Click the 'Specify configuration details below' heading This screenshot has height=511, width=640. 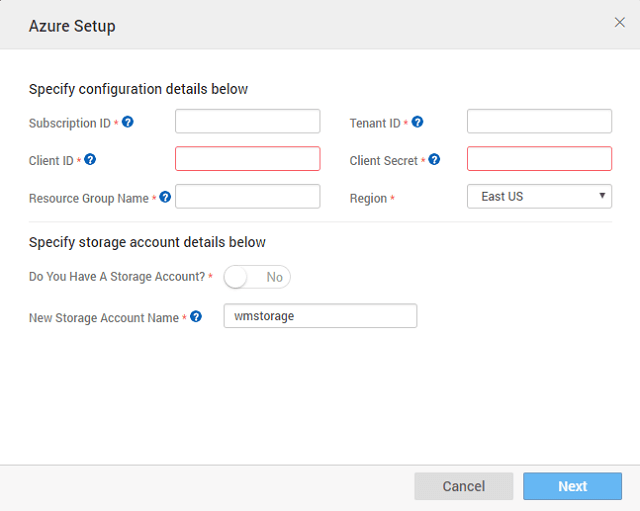138,89
